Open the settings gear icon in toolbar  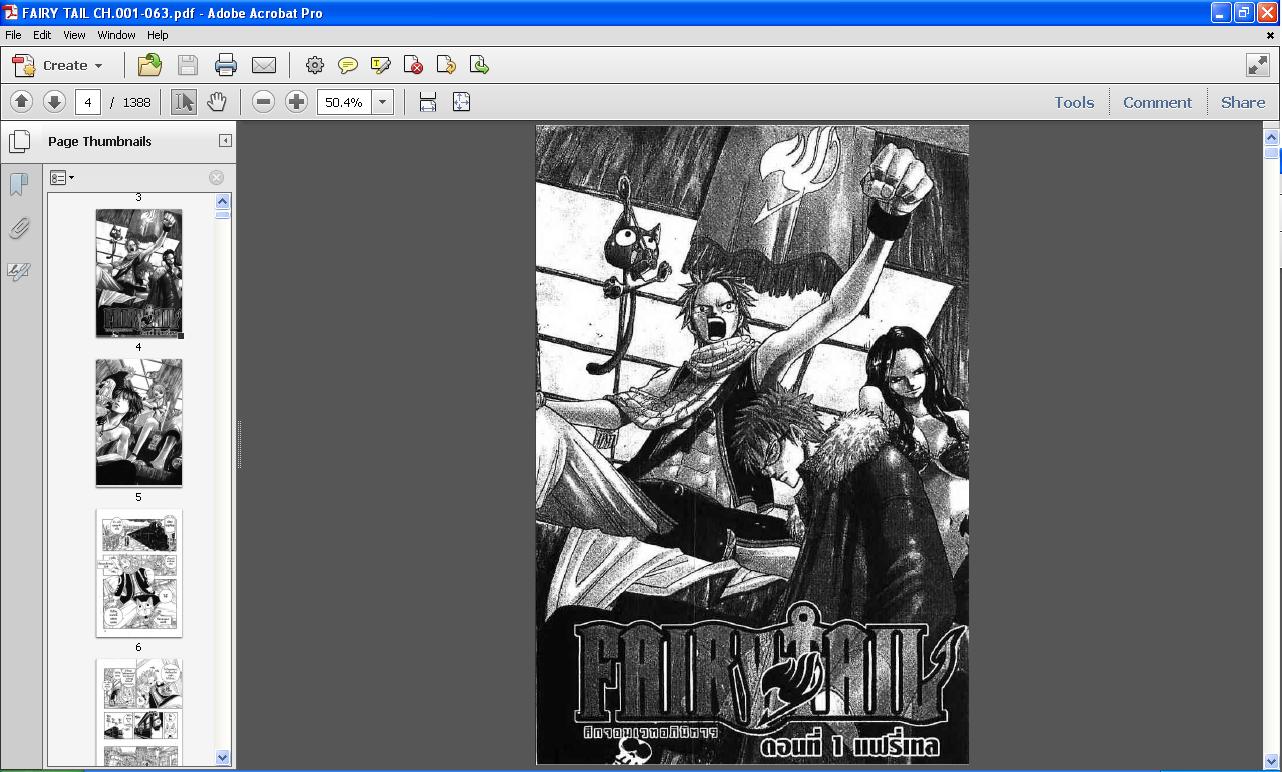click(315, 65)
